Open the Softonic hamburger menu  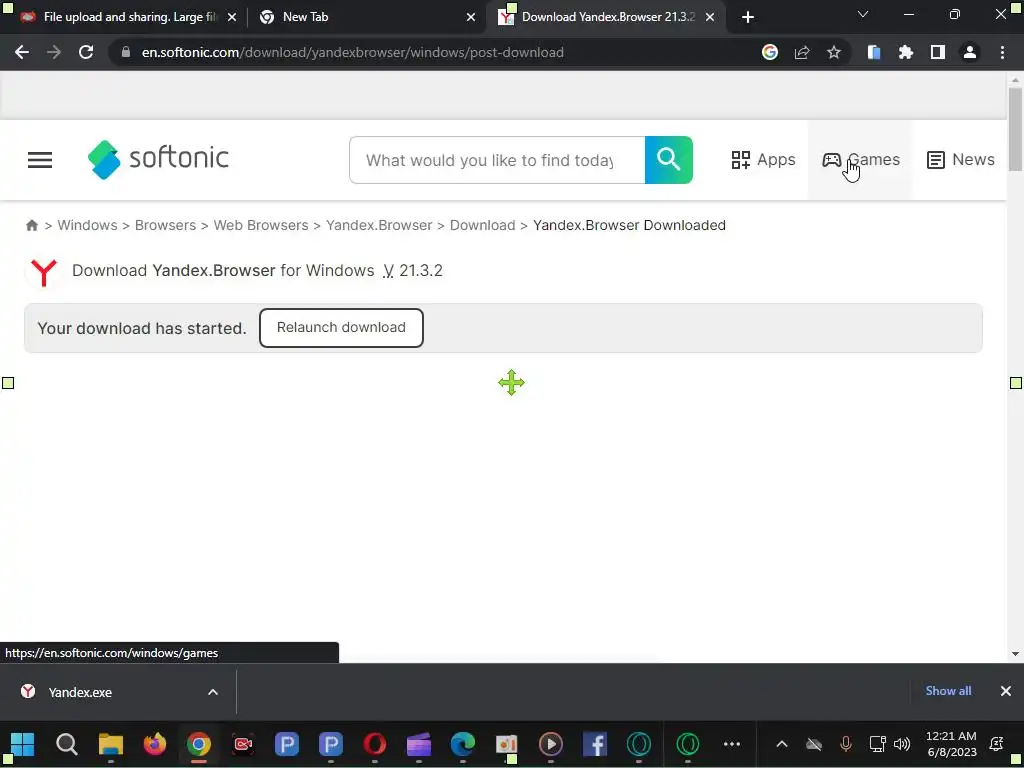(40, 160)
